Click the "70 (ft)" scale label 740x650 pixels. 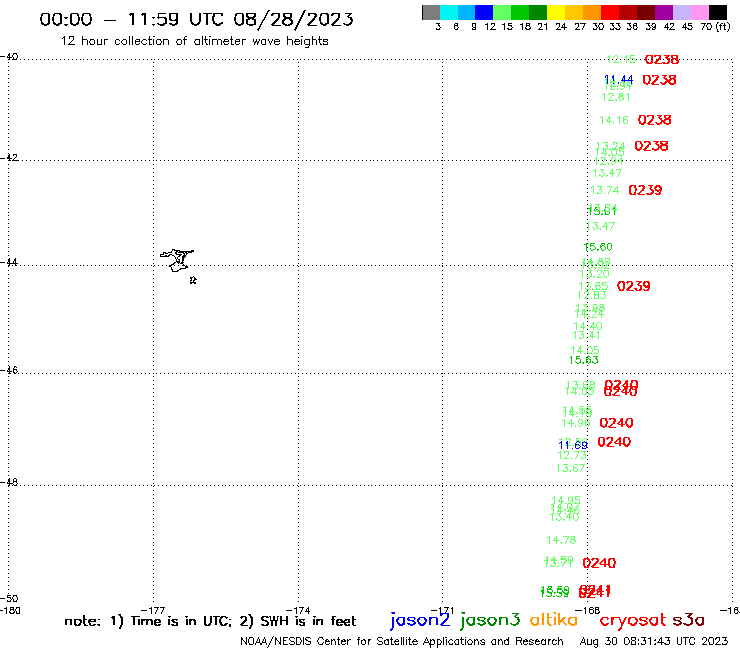[x=715, y=27]
